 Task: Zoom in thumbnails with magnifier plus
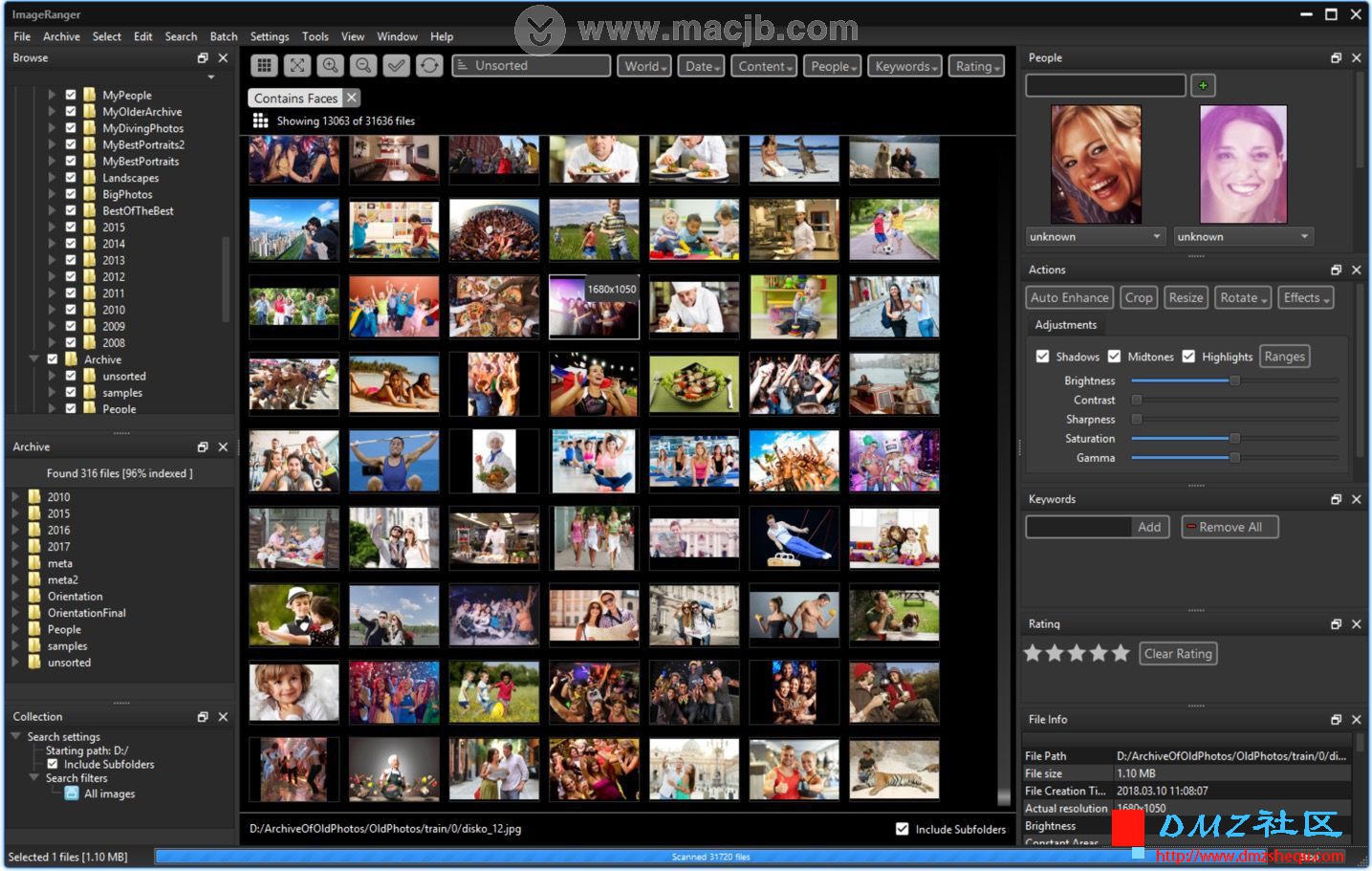click(330, 65)
